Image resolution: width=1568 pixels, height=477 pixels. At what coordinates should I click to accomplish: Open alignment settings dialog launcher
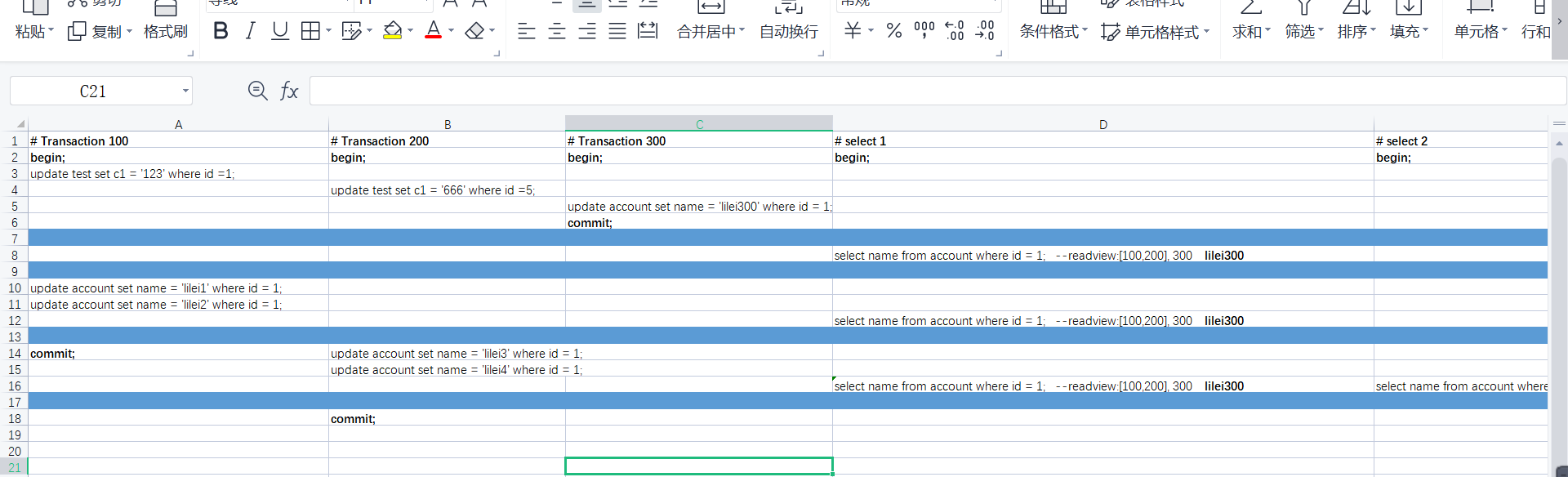pos(821,53)
